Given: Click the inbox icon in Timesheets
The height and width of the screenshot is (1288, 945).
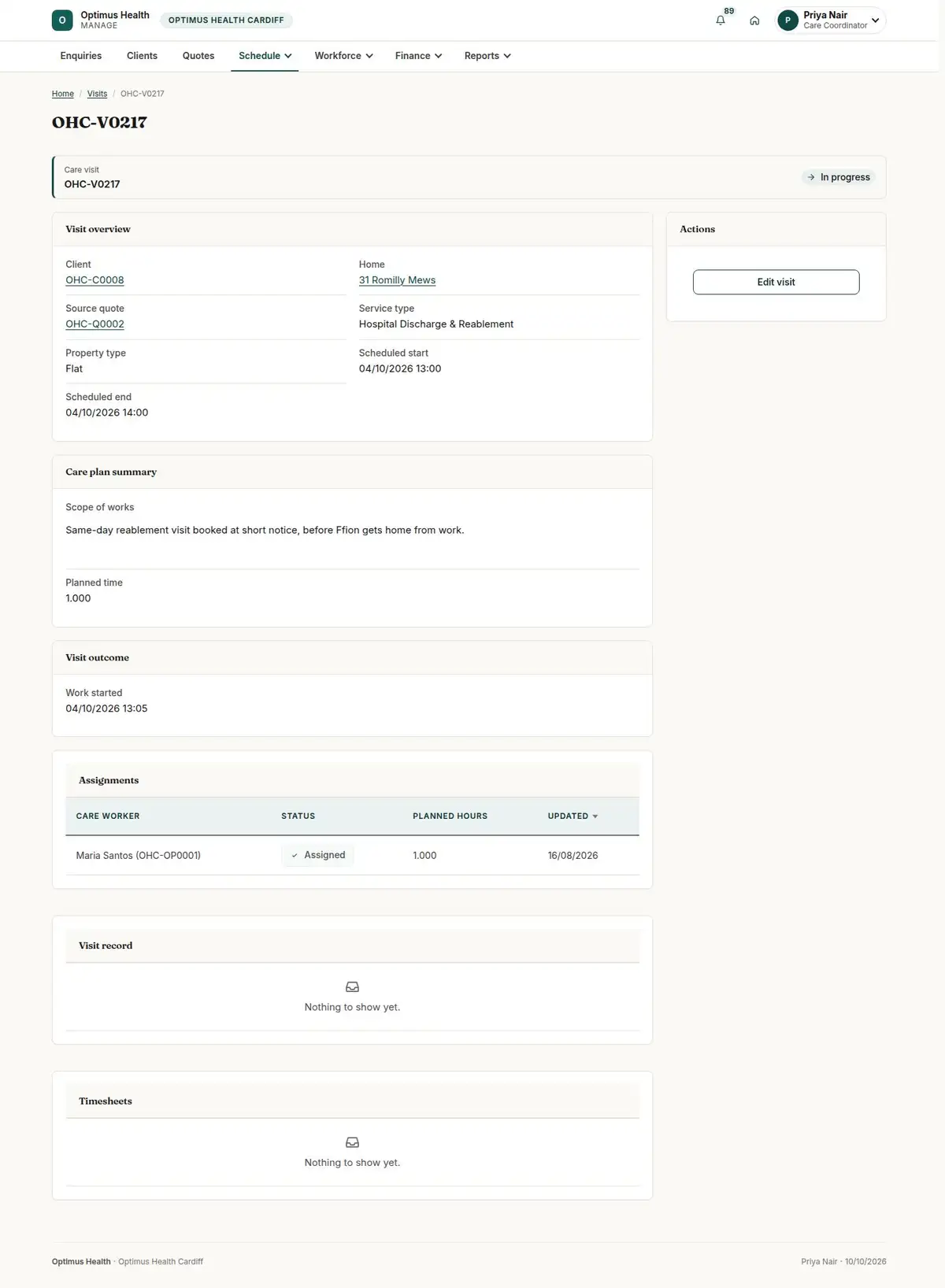Looking at the screenshot, I should [x=353, y=1142].
